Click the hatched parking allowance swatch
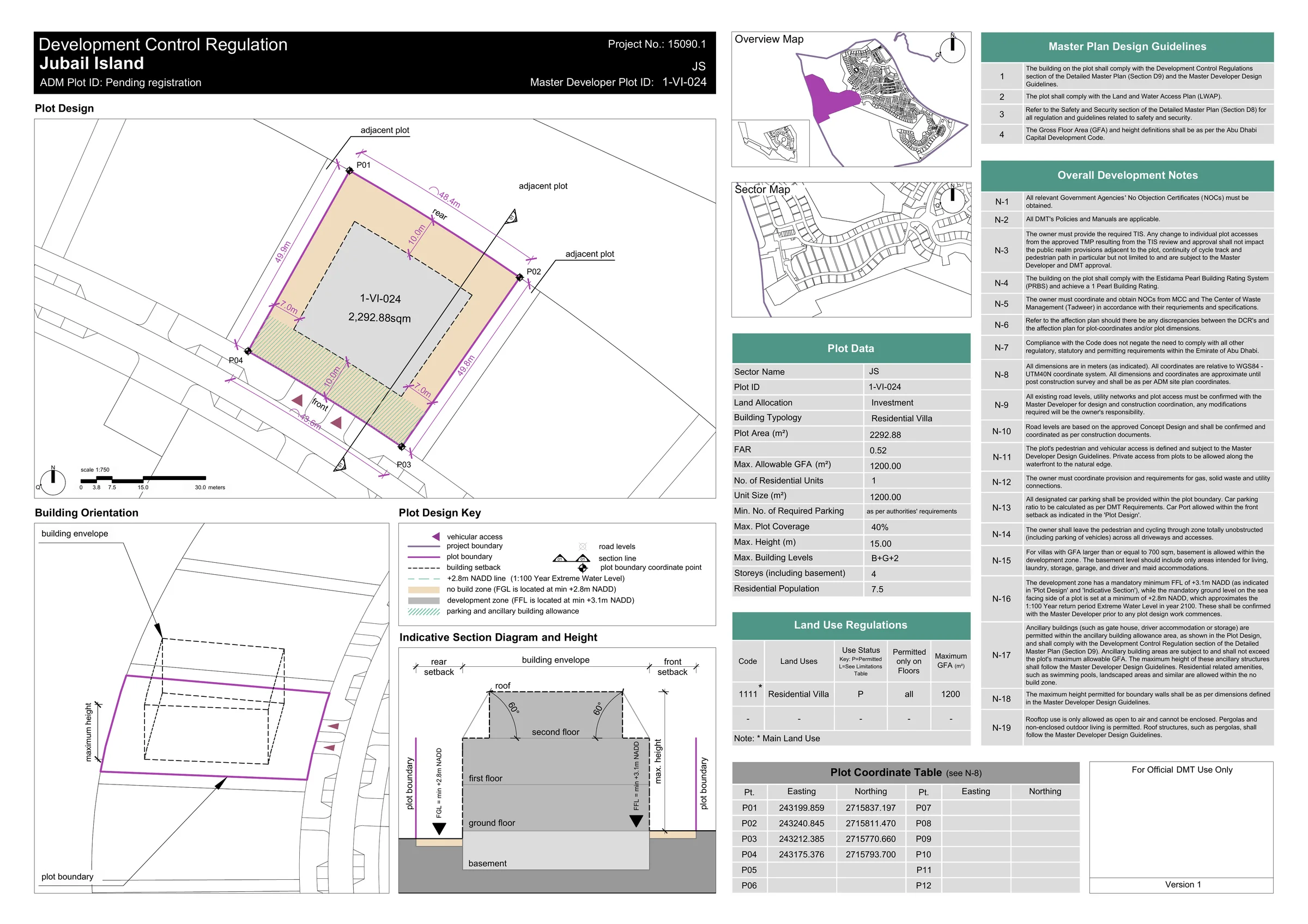Viewport: 1308px width, 924px height. coord(424,611)
